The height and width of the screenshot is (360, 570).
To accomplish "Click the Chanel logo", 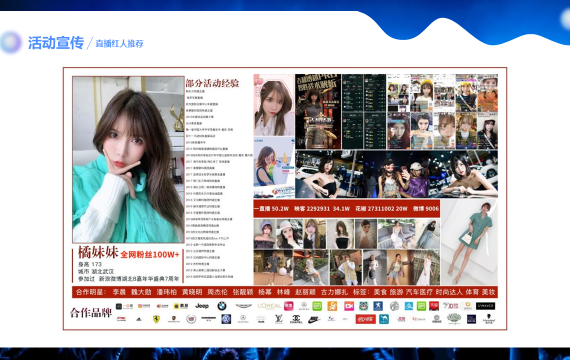I will pos(296,319).
